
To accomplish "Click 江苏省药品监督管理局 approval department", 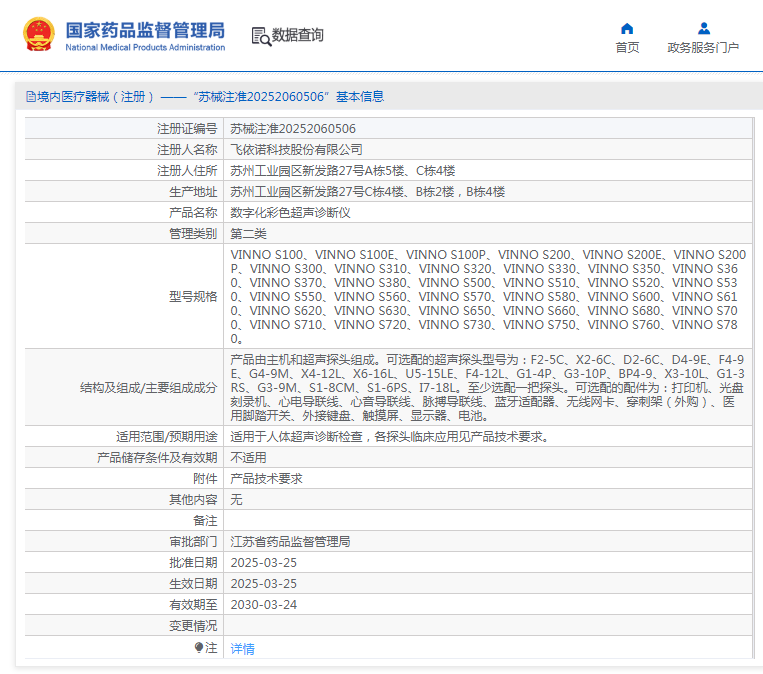I will tap(290, 542).
